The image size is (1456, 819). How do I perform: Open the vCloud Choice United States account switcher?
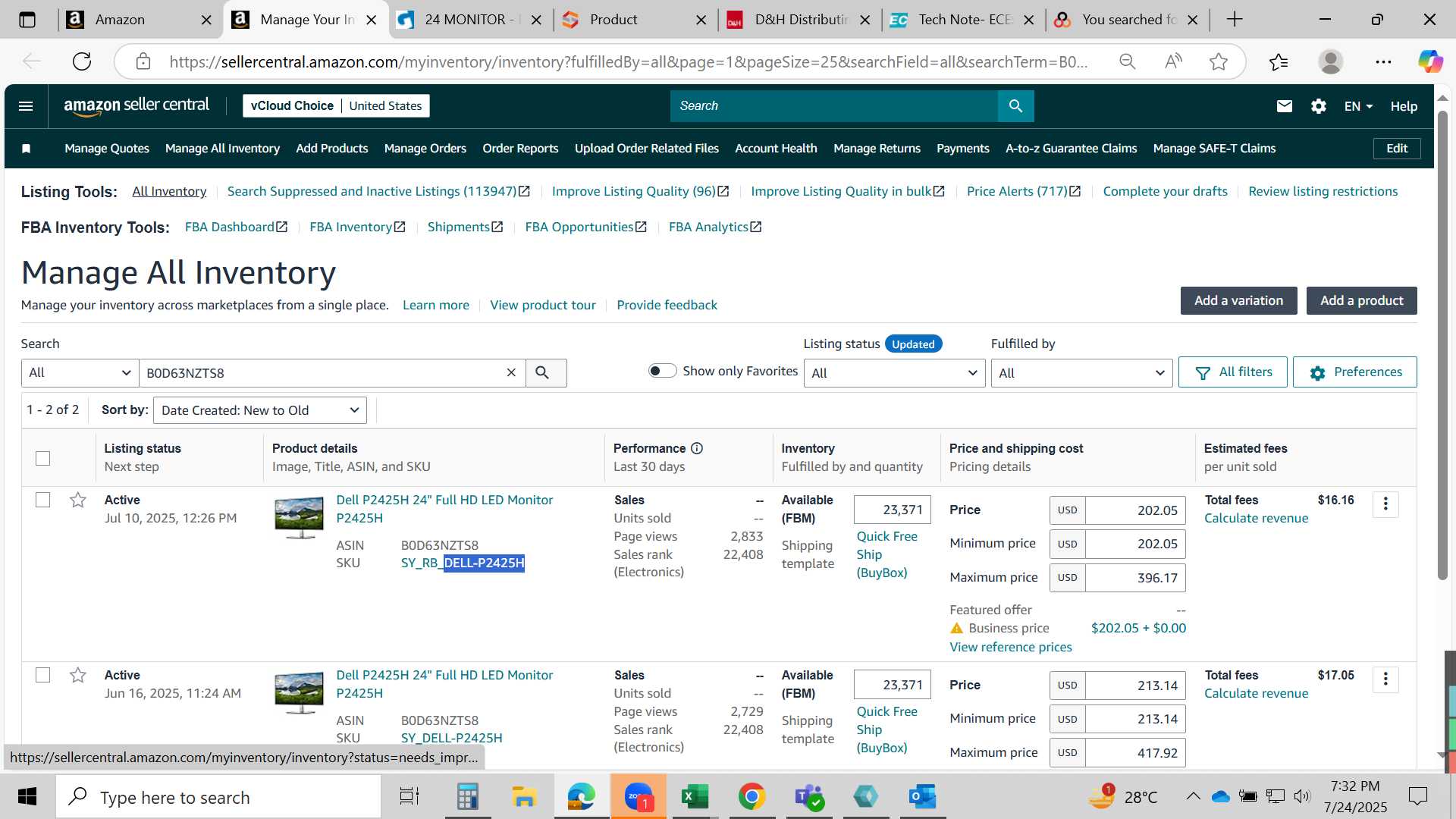point(336,106)
